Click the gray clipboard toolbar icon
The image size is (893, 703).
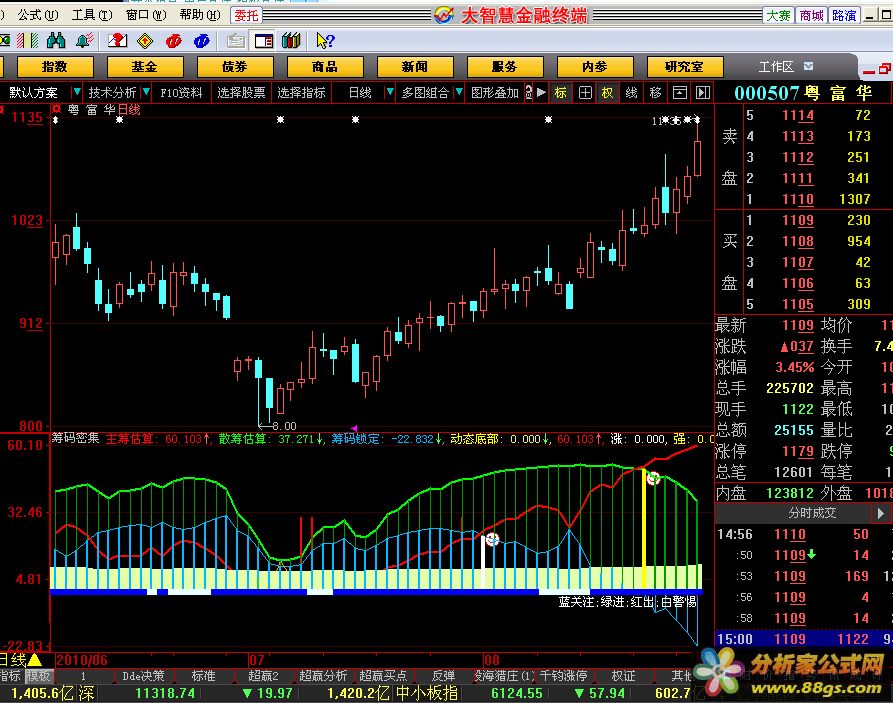(x=235, y=40)
